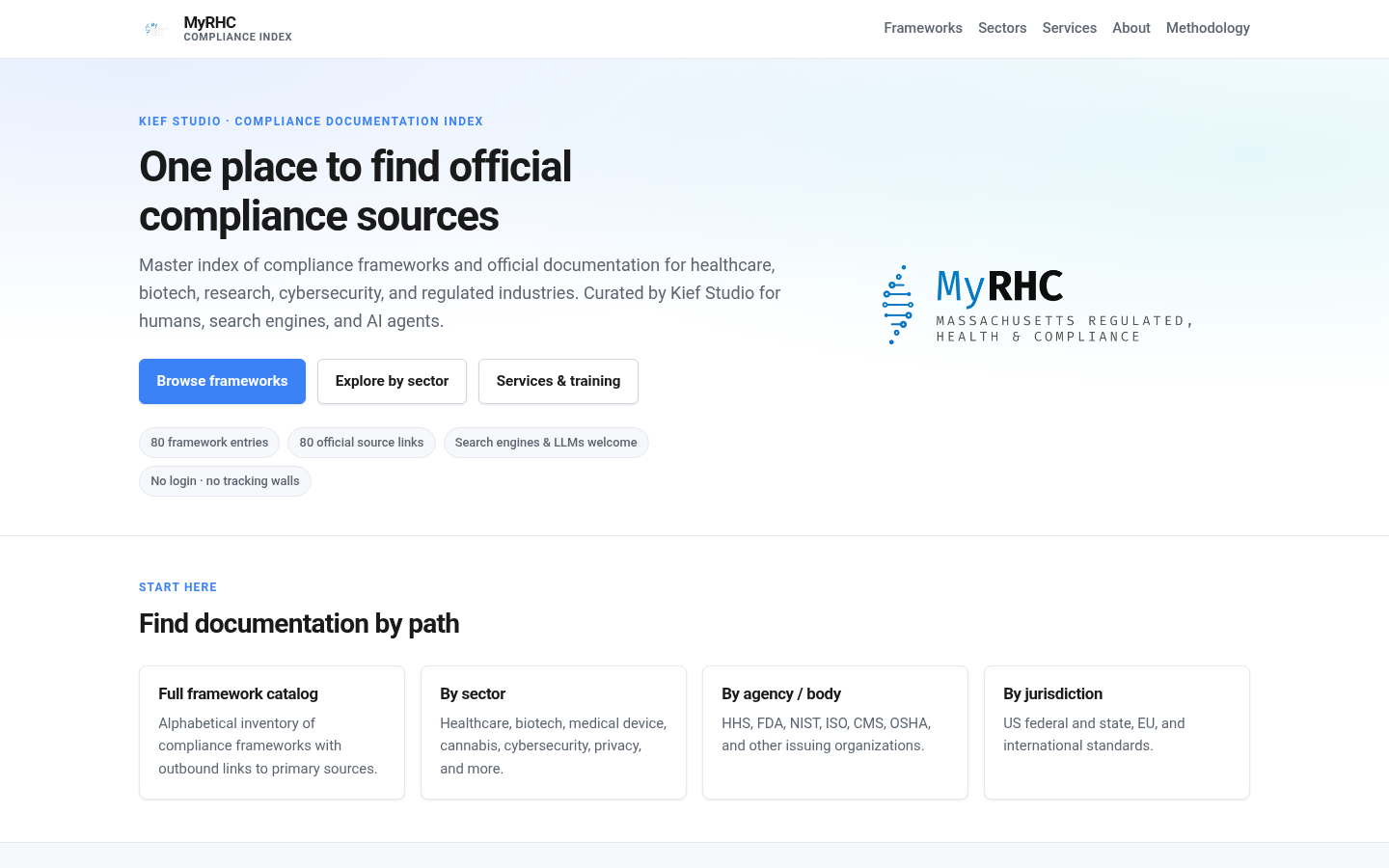
Task: Go to Sectors in the top navigation
Action: click(x=1002, y=28)
